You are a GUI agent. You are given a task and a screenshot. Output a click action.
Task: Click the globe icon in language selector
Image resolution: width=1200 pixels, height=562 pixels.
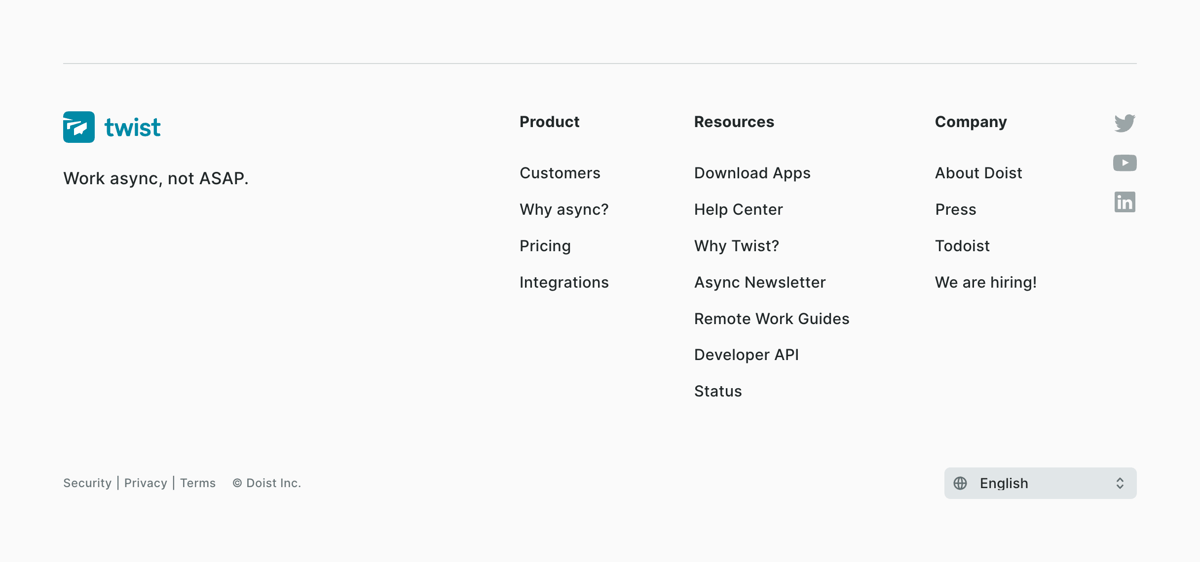coord(960,483)
